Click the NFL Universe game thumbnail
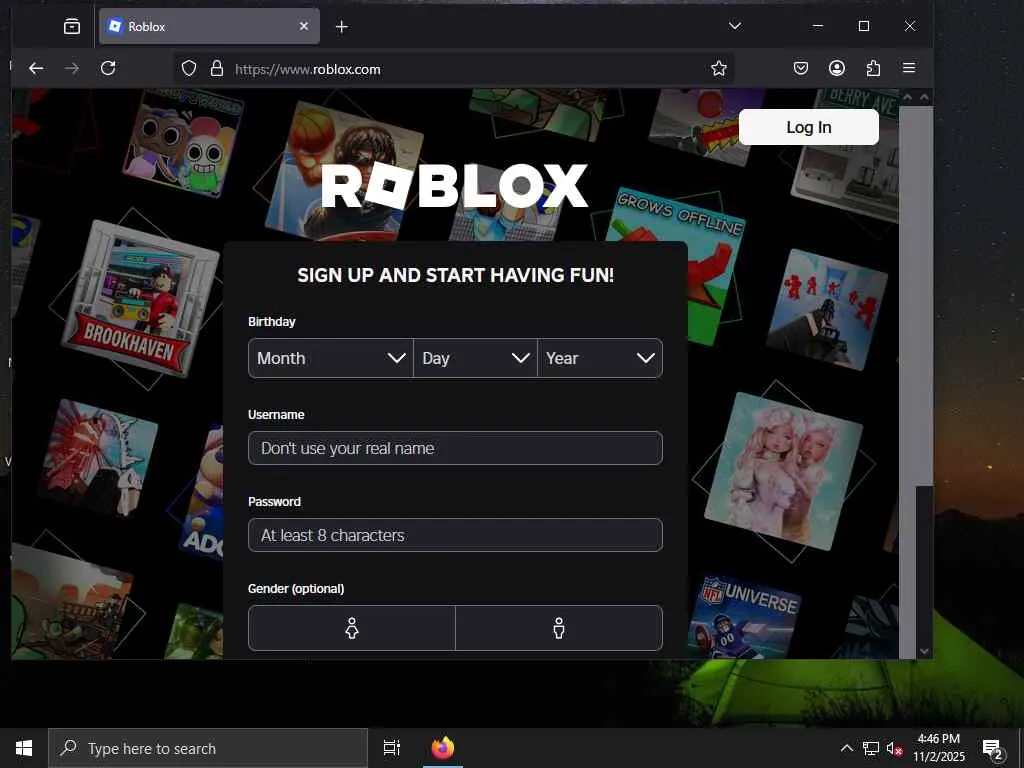The width and height of the screenshot is (1024, 768). (744, 617)
